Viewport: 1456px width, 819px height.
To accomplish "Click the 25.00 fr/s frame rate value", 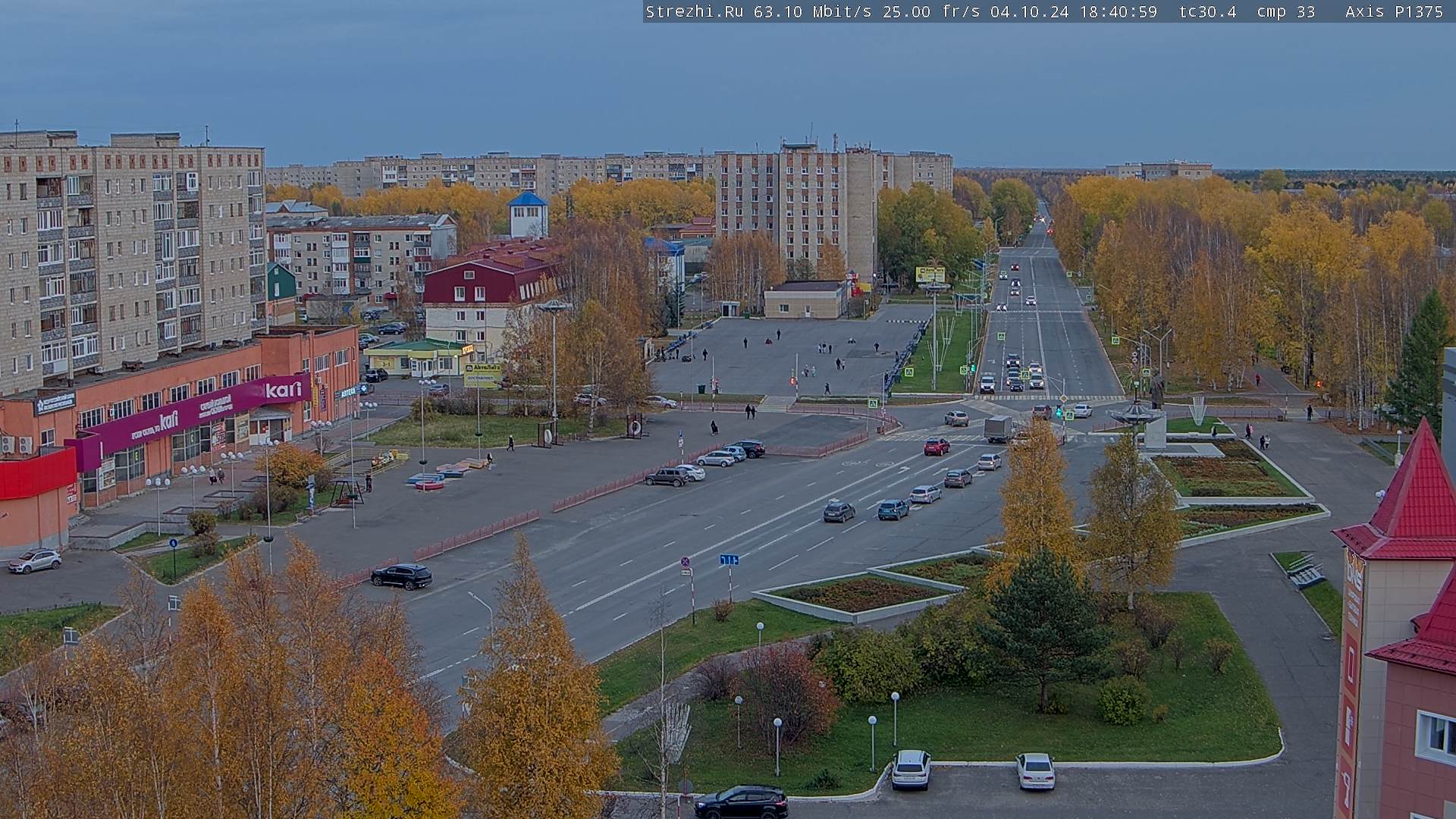I will tap(932, 11).
